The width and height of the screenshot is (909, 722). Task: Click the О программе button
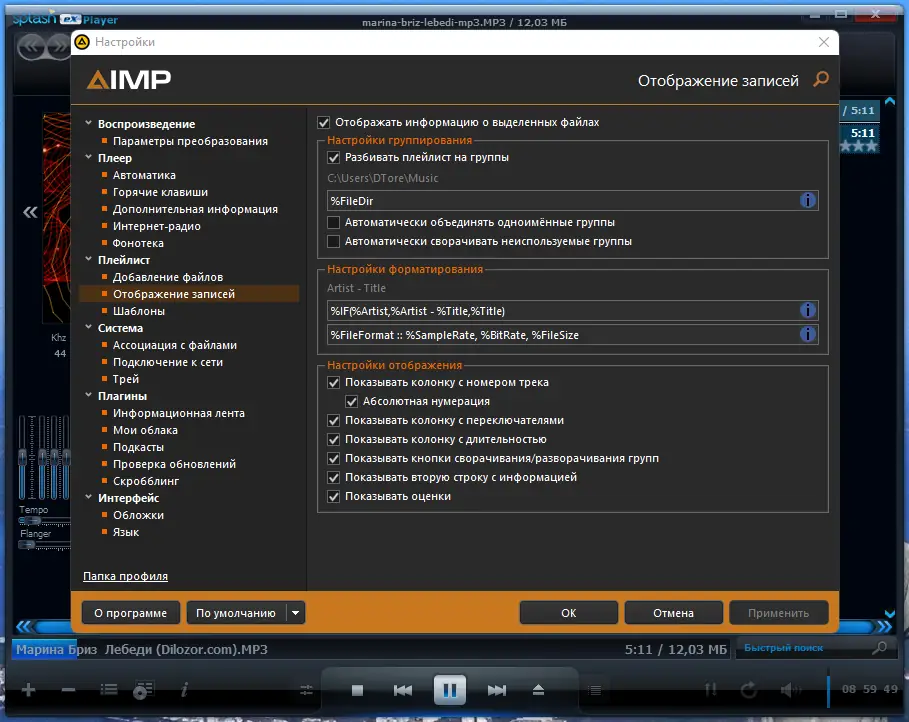[130, 613]
